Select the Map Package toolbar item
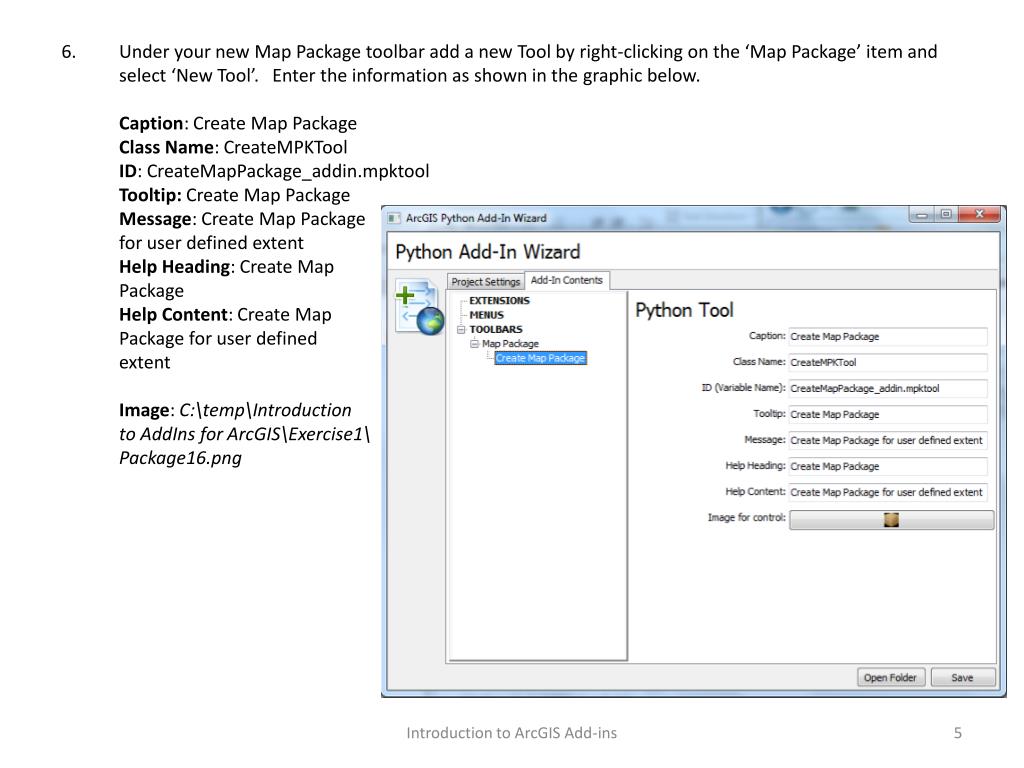The height and width of the screenshot is (768, 1024). pos(510,344)
